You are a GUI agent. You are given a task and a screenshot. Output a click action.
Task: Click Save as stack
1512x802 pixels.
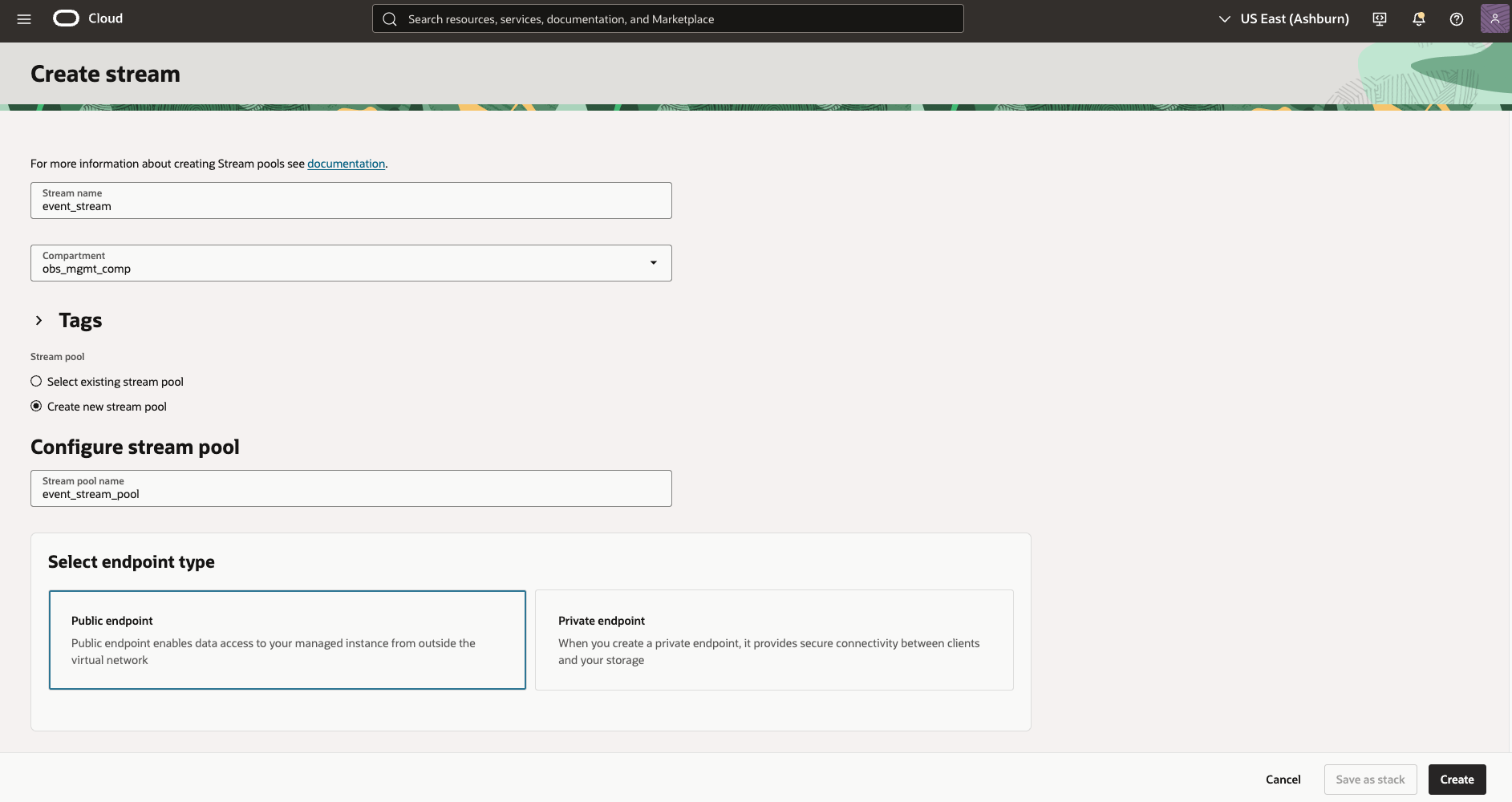tap(1370, 779)
